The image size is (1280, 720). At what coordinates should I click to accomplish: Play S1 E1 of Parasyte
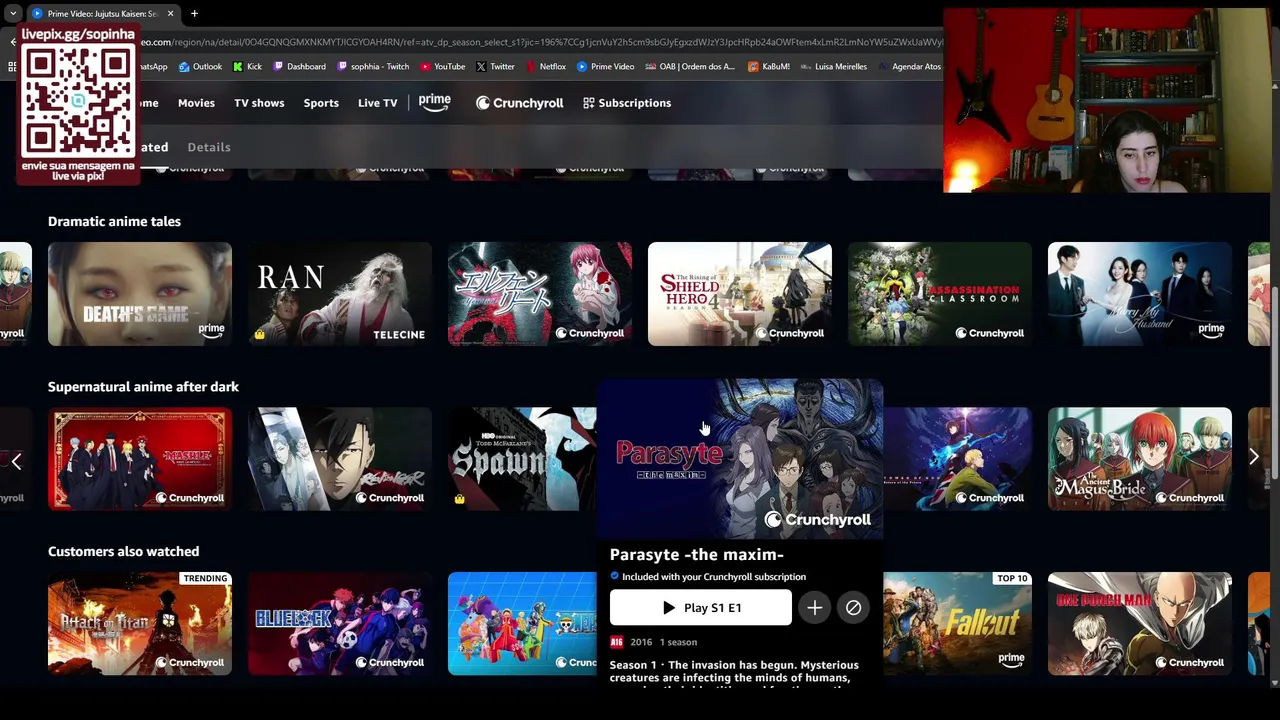tap(700, 608)
